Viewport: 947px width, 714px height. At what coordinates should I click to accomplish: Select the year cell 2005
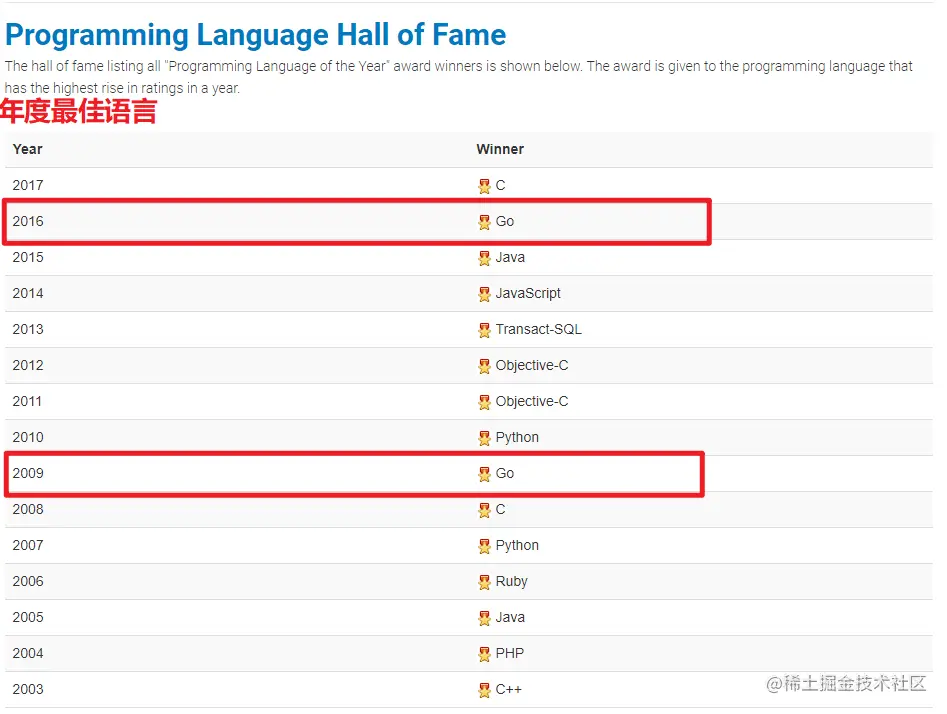28,617
